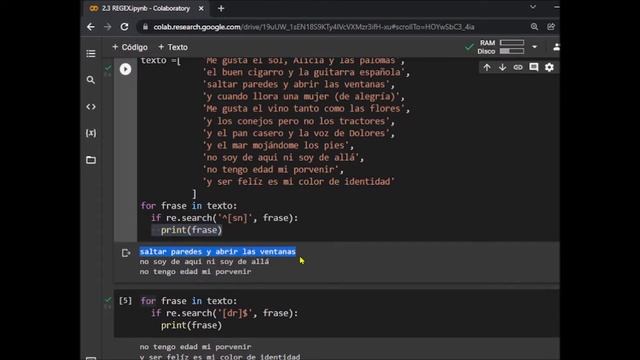View site information lock icon
Viewport: 640px width, 360px height.
[145, 27]
